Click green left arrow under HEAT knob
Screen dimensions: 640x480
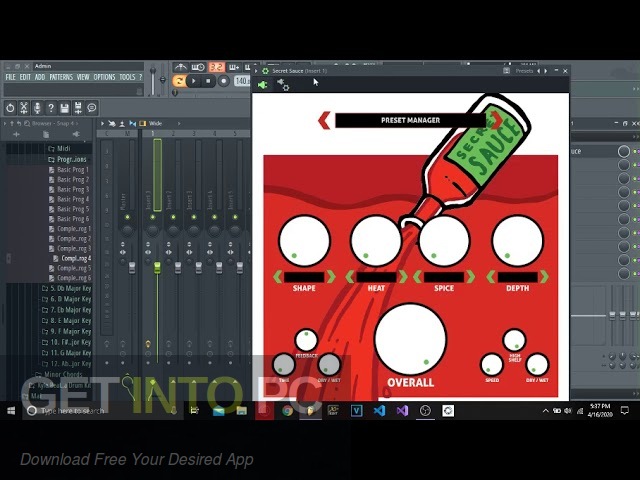click(x=350, y=277)
